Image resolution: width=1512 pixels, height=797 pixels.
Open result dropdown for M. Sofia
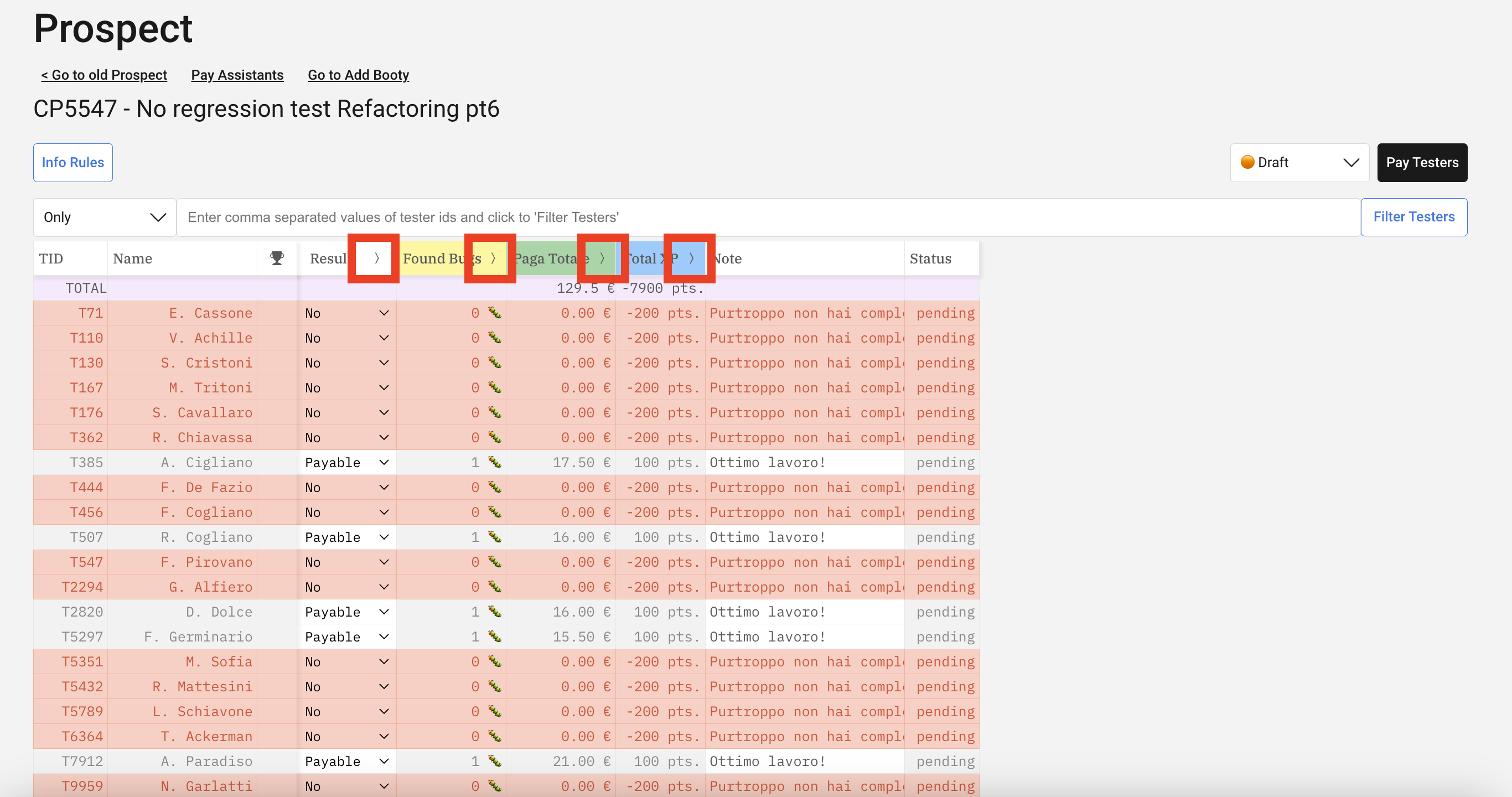(346, 661)
